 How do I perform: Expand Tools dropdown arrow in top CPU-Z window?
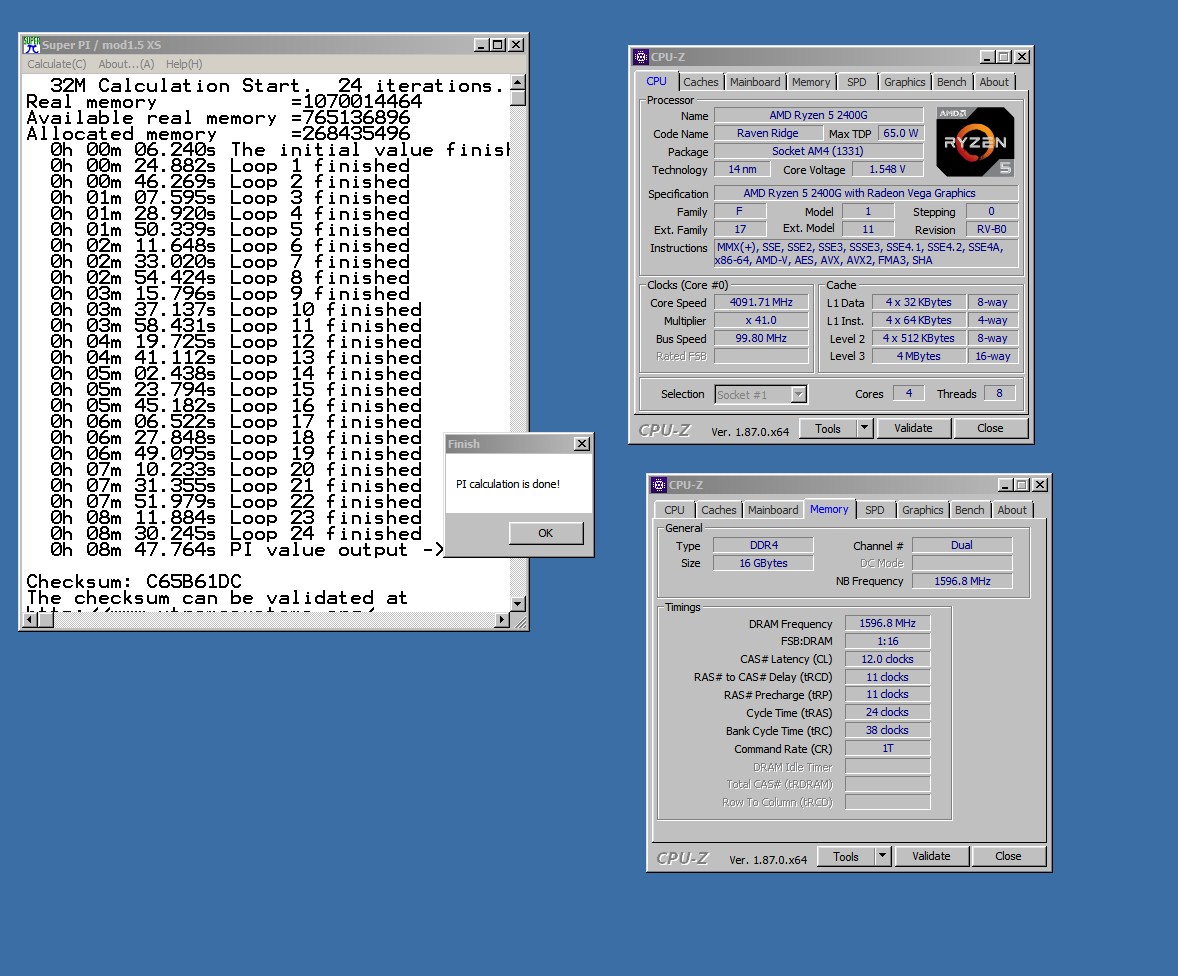tap(865, 429)
